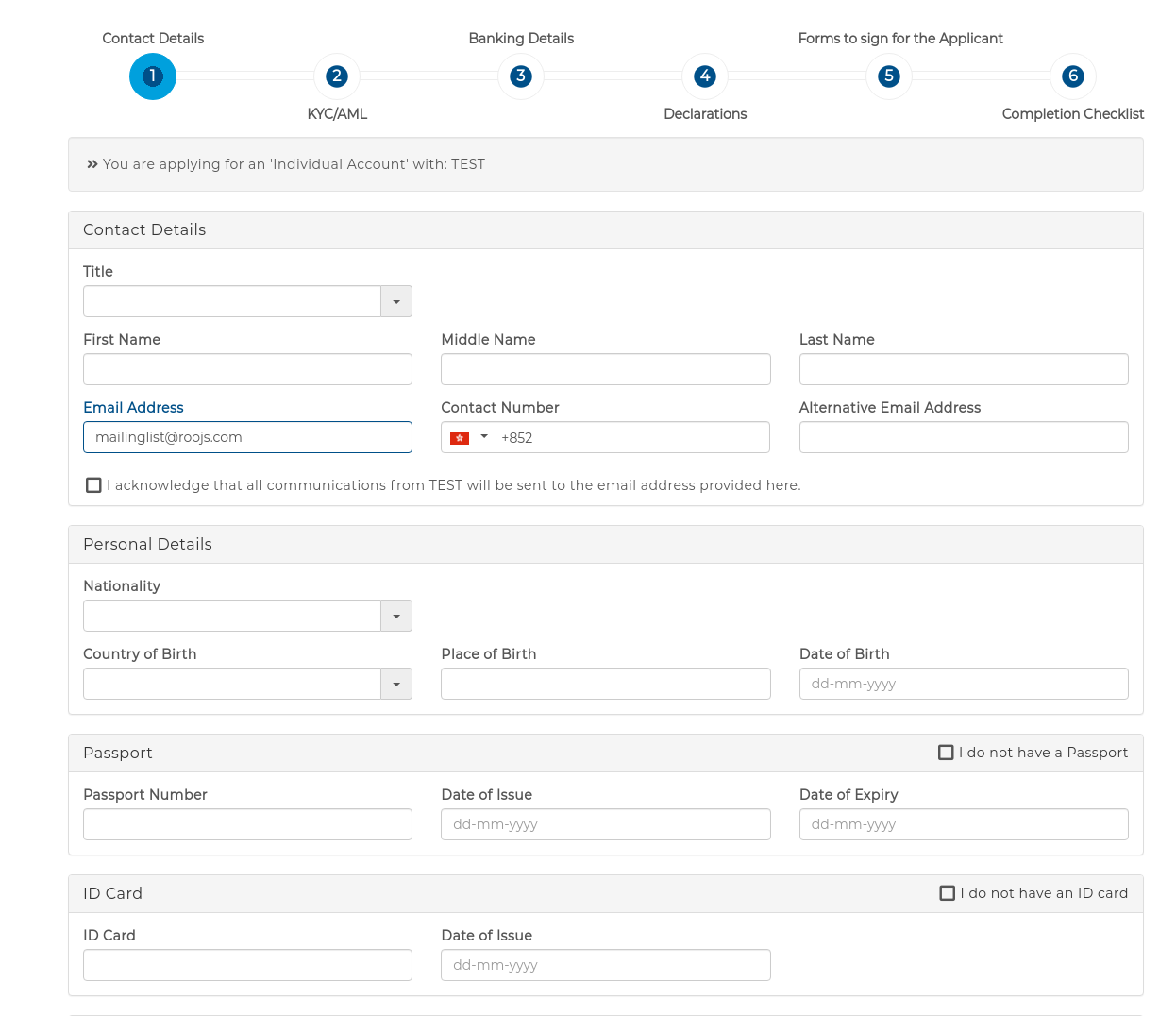The height and width of the screenshot is (1016, 1176).
Task: Open step 5 Forms to sign circle
Action: (889, 76)
